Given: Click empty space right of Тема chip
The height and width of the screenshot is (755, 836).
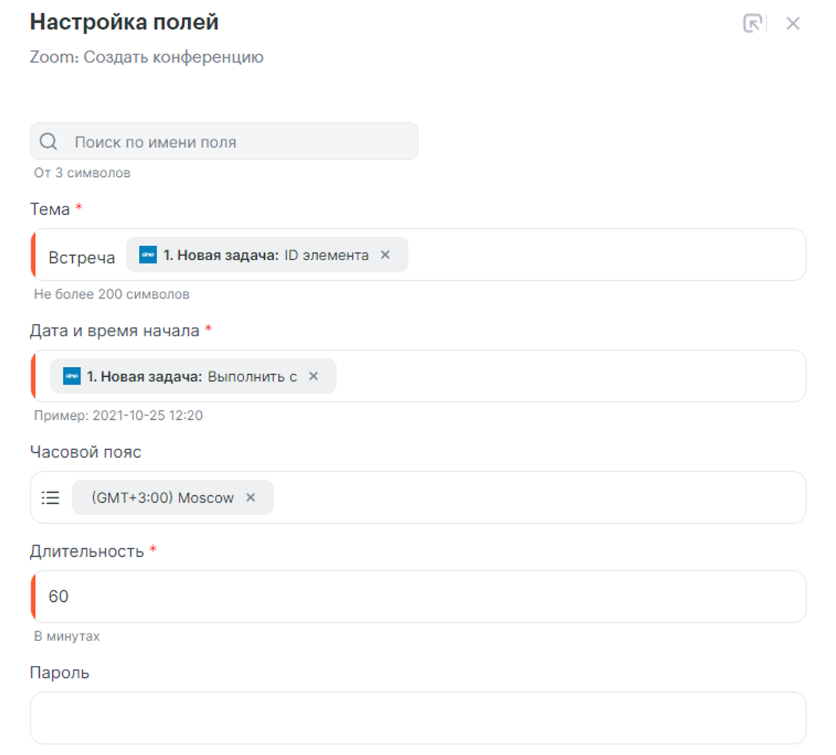Looking at the screenshot, I should click(600, 255).
